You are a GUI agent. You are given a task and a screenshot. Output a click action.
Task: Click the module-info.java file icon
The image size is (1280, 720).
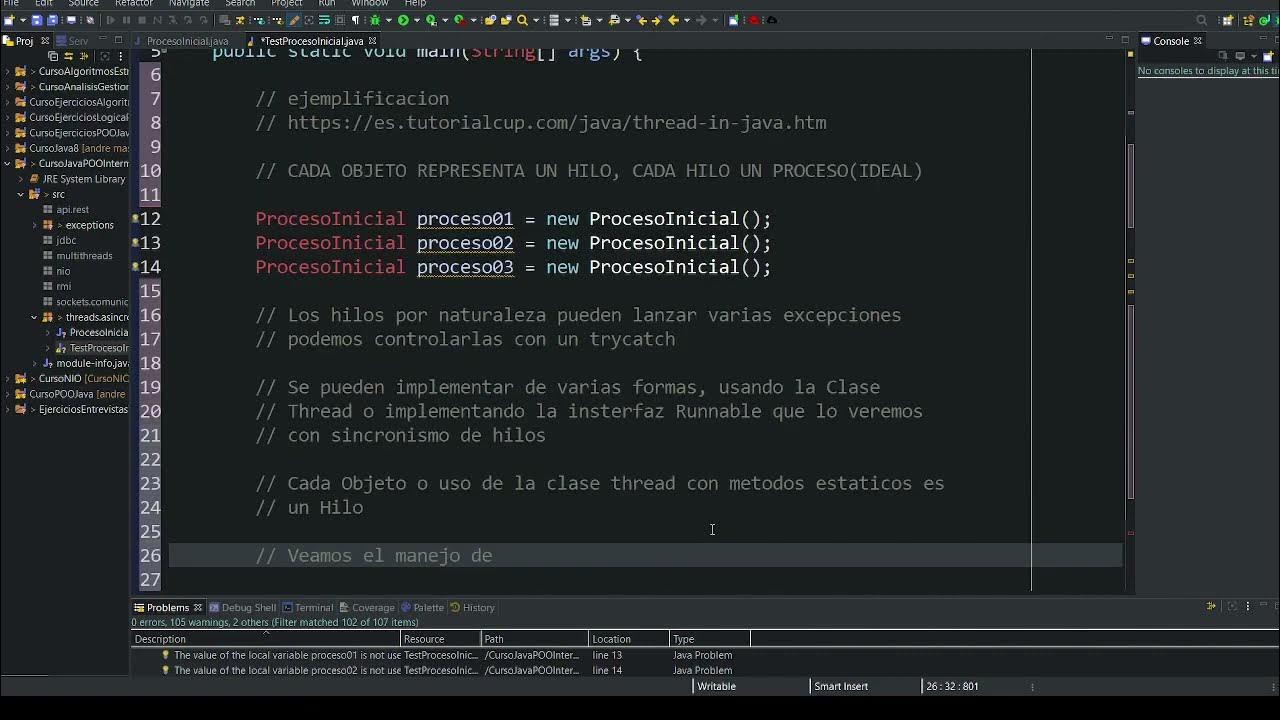coord(48,363)
